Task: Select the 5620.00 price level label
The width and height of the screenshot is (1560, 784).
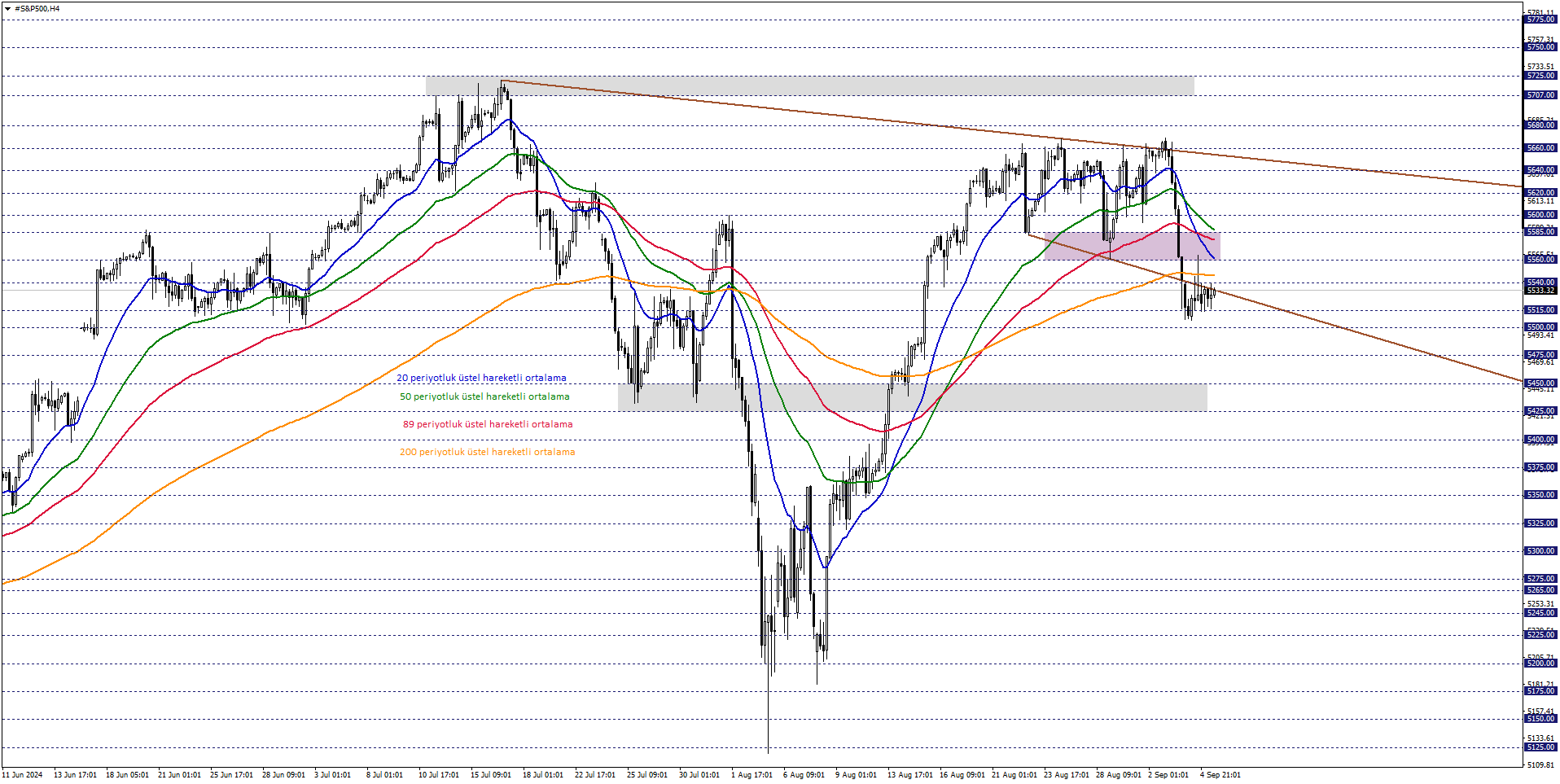Action: [1540, 193]
